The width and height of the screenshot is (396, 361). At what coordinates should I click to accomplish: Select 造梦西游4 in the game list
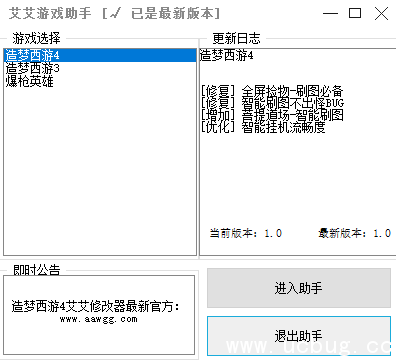pyautogui.click(x=100, y=55)
